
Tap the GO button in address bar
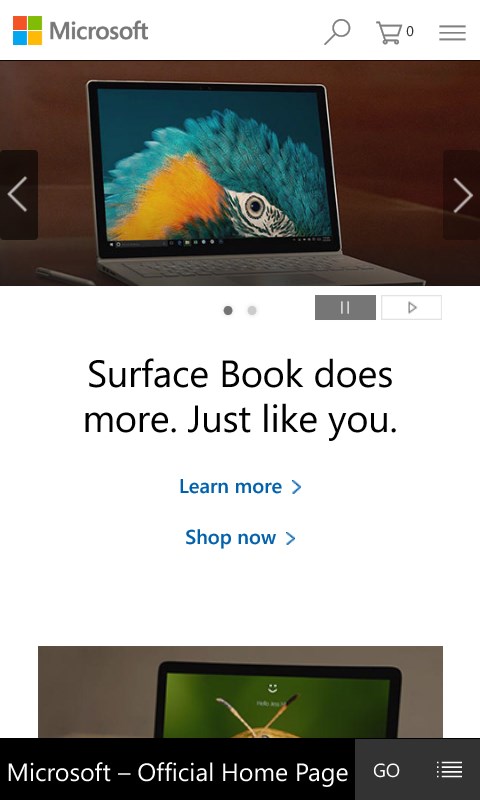pos(386,769)
